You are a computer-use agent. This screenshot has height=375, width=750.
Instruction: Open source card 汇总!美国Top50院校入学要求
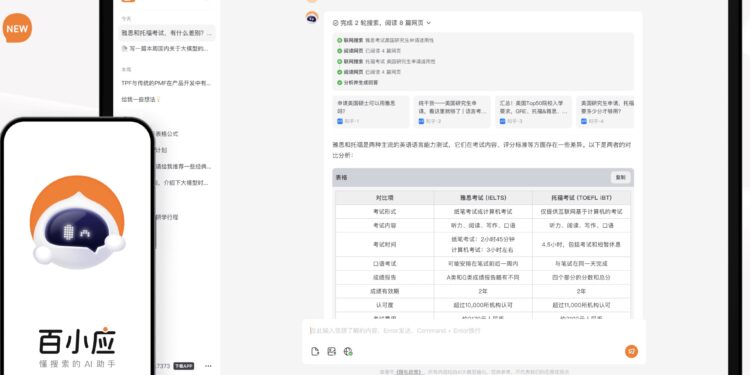click(534, 111)
